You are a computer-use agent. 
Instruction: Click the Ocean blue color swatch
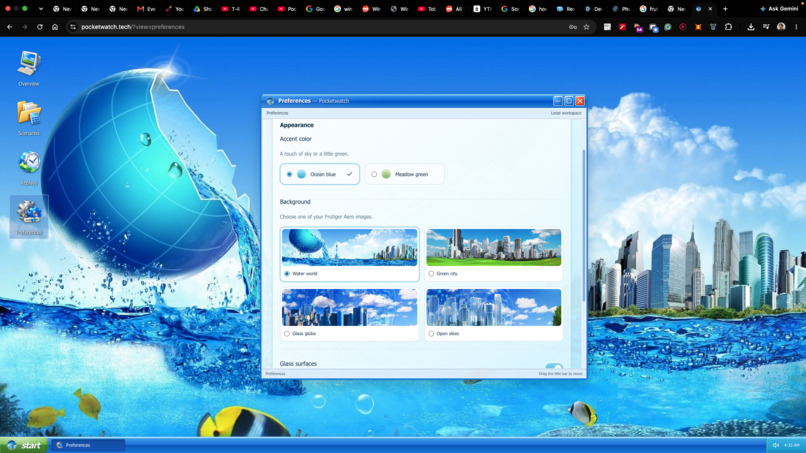301,174
